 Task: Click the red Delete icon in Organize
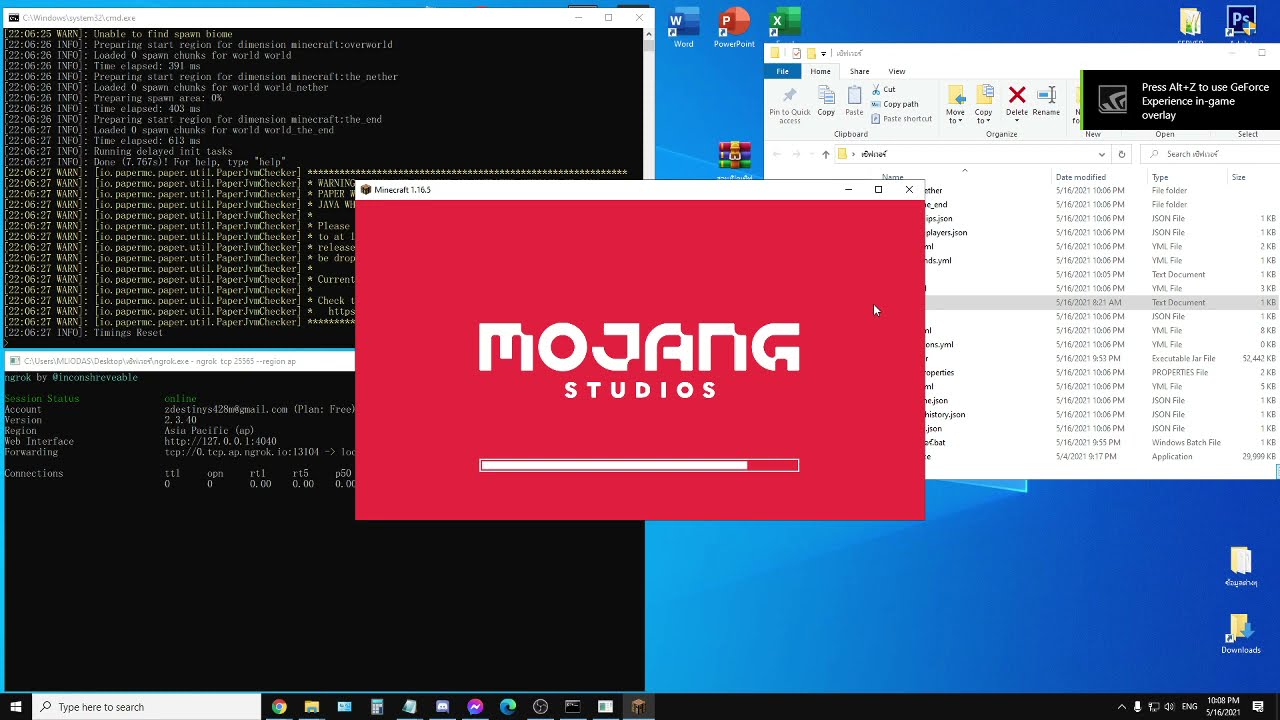pyautogui.click(x=1017, y=95)
